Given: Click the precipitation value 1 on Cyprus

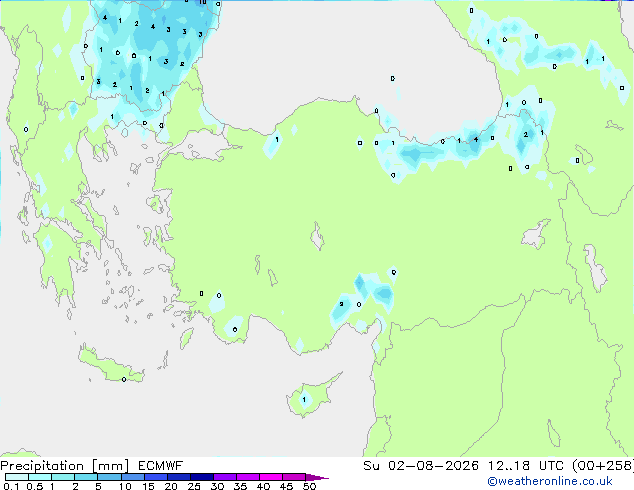Looking at the screenshot, I should tap(304, 400).
